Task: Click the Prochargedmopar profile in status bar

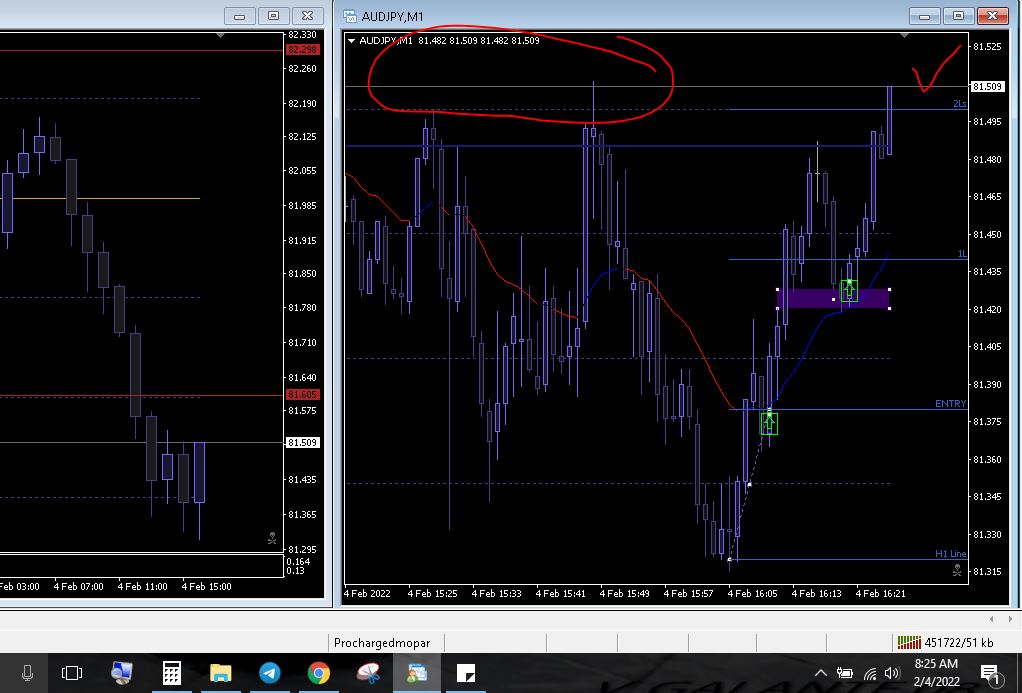Action: coord(382,643)
